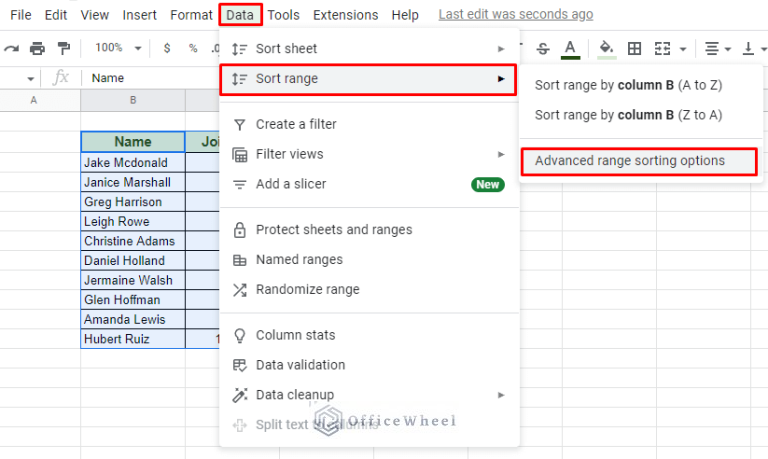This screenshot has width=768, height=459.
Task: Open Advanced range sorting options
Action: point(639,161)
